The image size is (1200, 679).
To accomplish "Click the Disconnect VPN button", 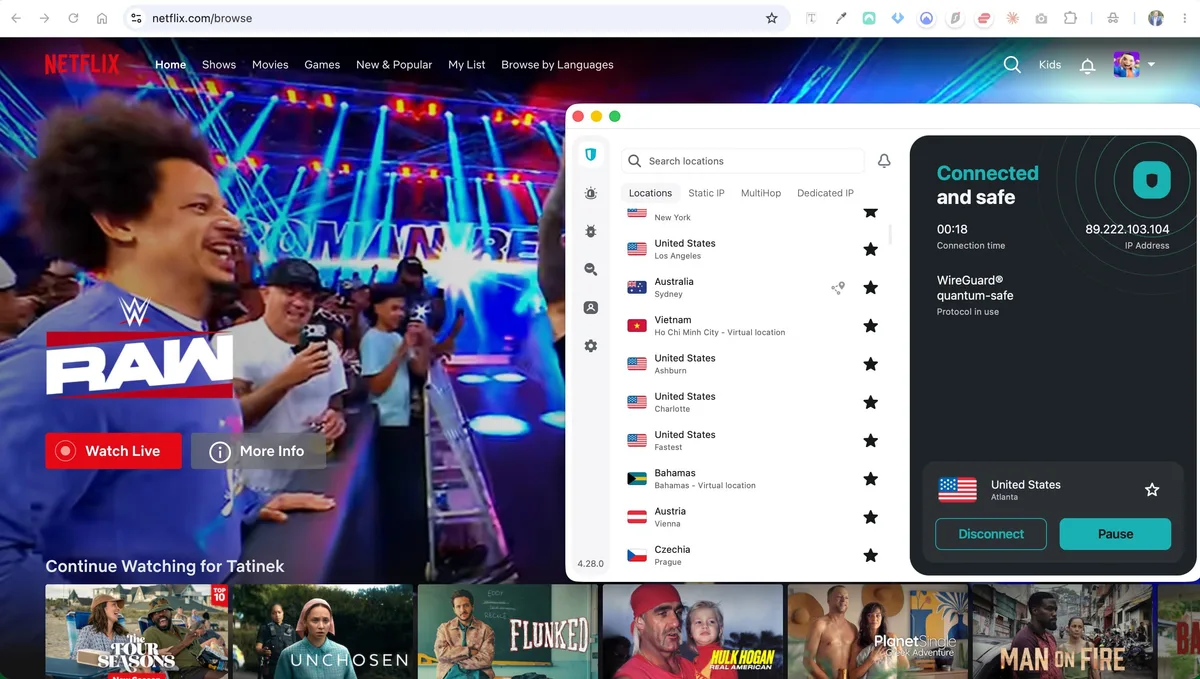I will tap(991, 534).
